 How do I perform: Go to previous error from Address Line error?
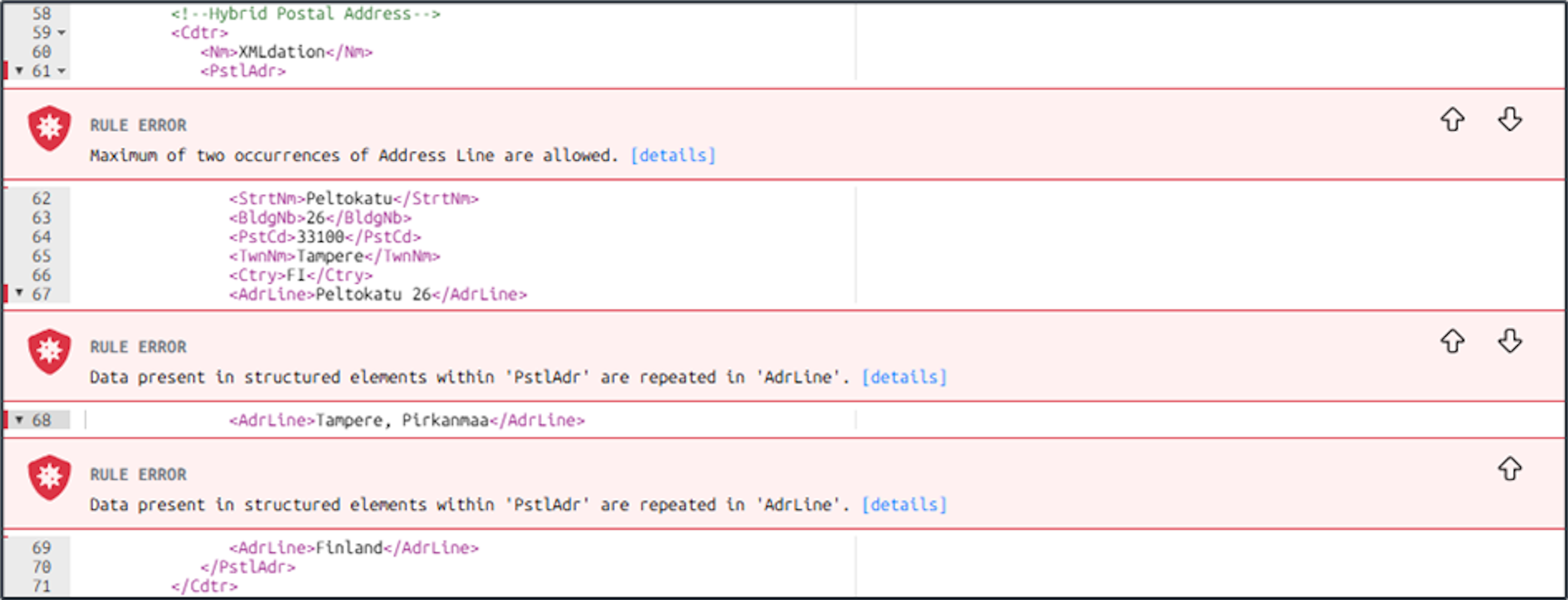click(x=1452, y=120)
